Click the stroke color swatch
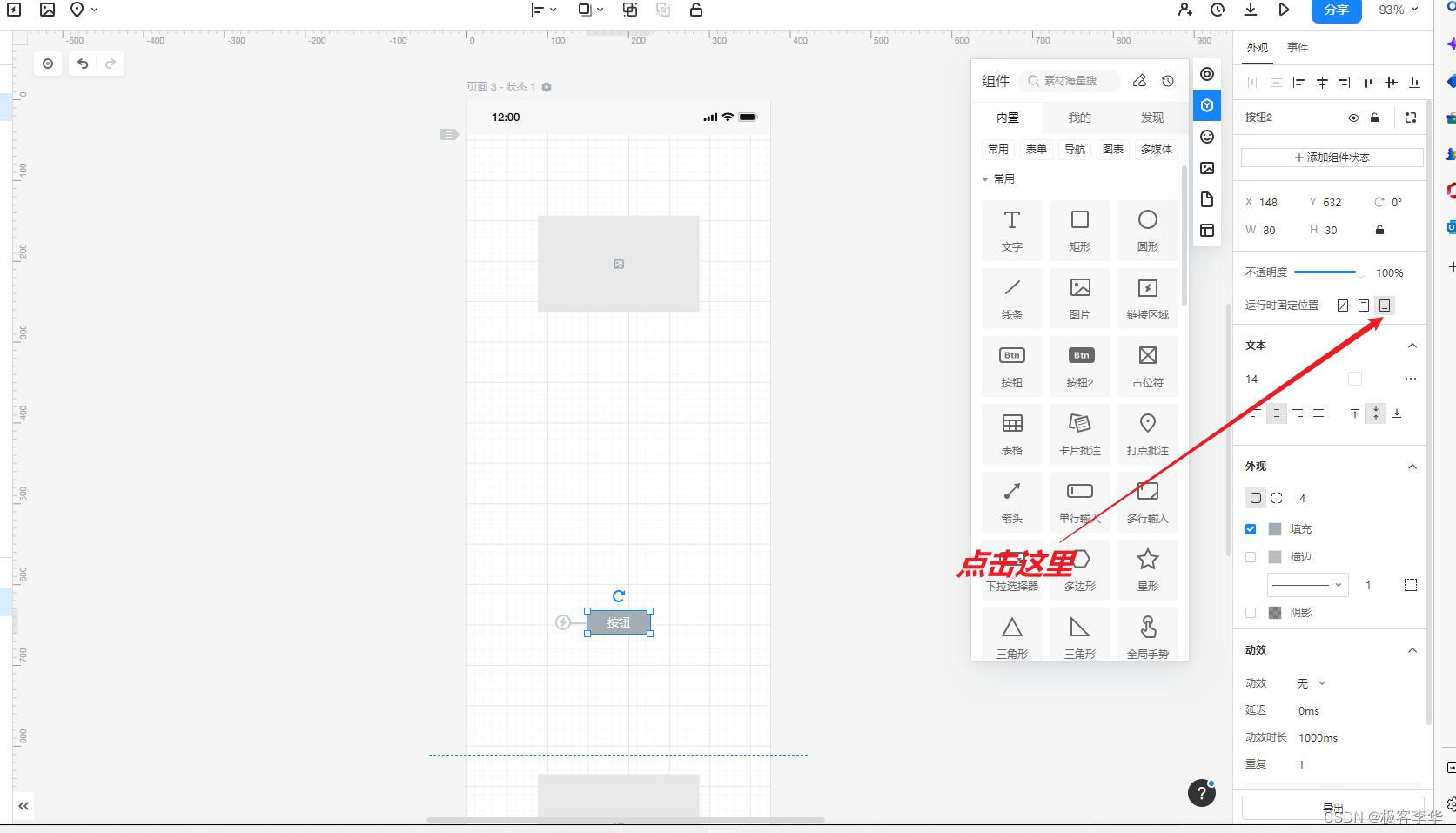This screenshot has height=833, width=1456. 1275,557
